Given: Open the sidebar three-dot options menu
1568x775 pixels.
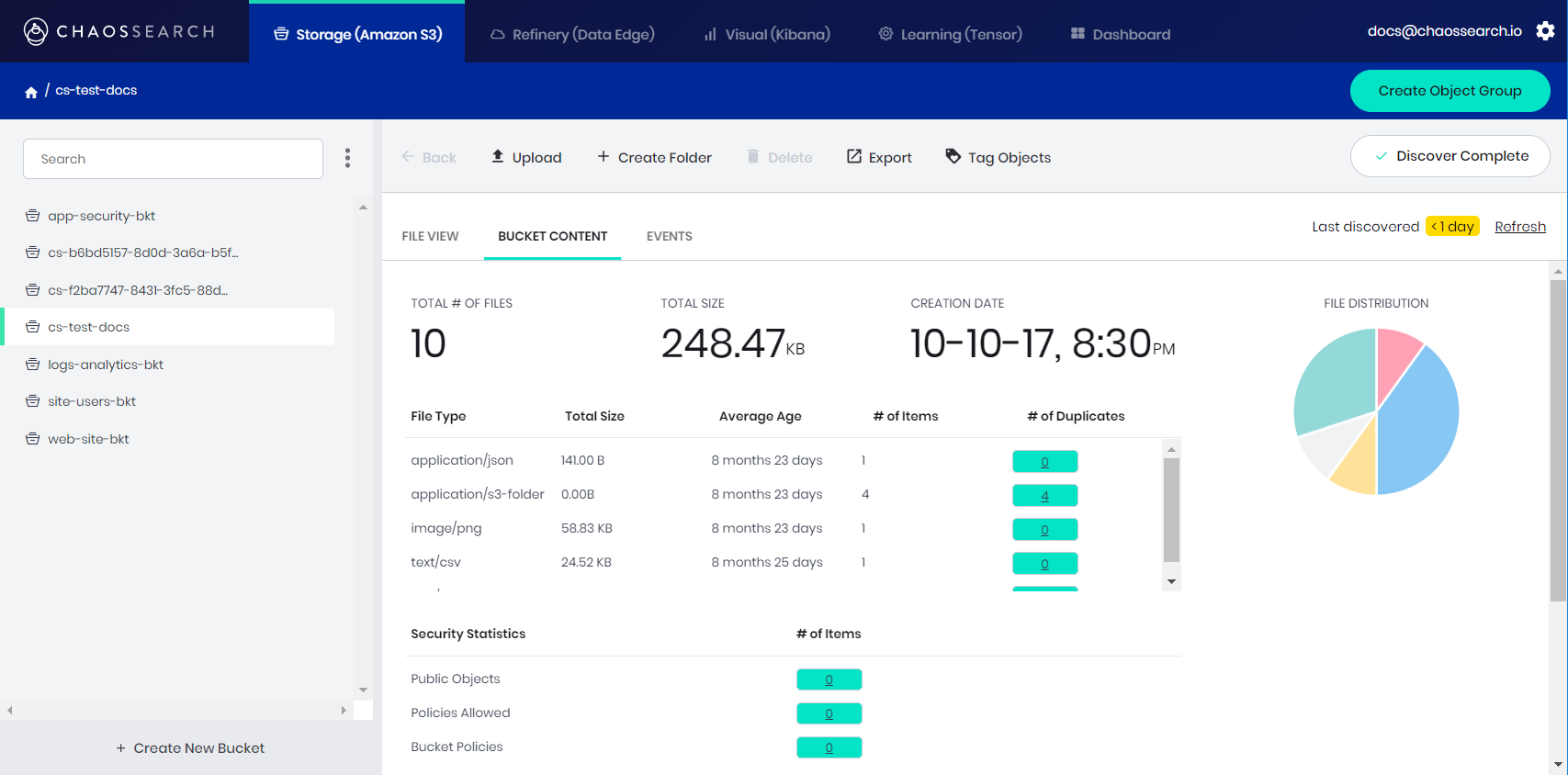Looking at the screenshot, I should point(347,158).
